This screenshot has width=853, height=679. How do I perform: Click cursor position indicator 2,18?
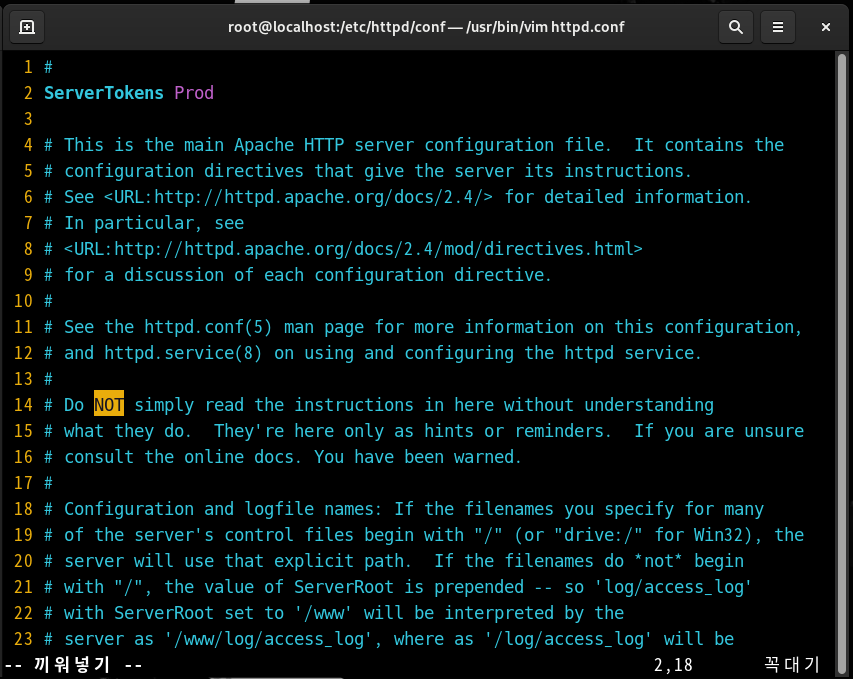tap(673, 665)
